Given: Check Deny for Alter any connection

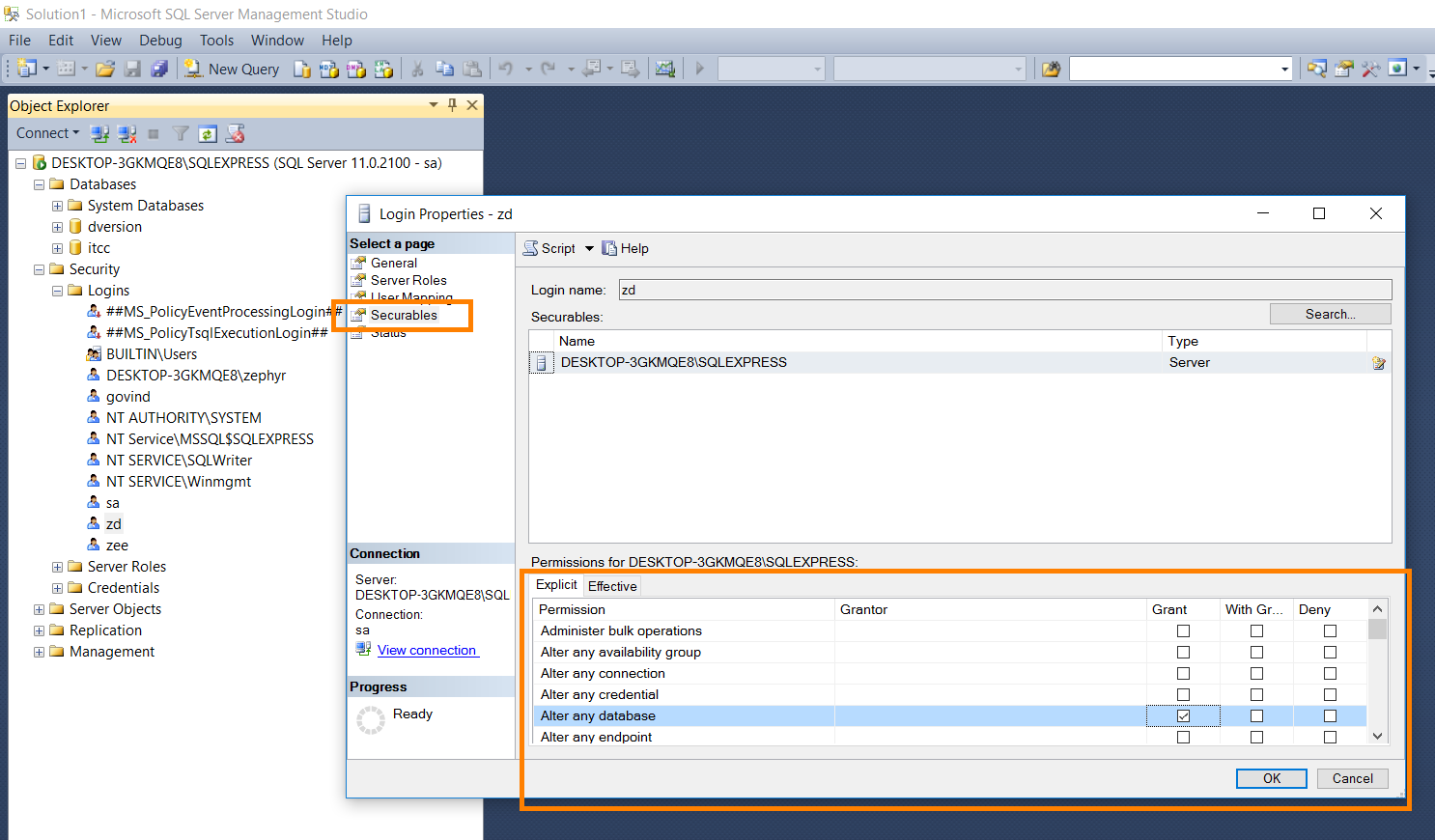Looking at the screenshot, I should click(x=1330, y=673).
